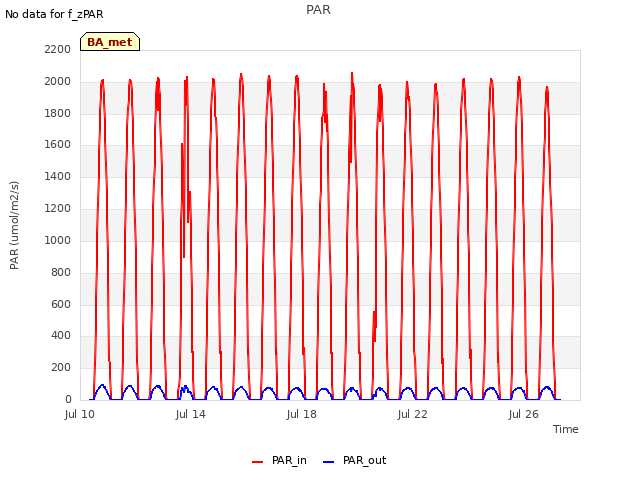
Task: Click the 200 y-axis tick label
Action: [x=61, y=367]
